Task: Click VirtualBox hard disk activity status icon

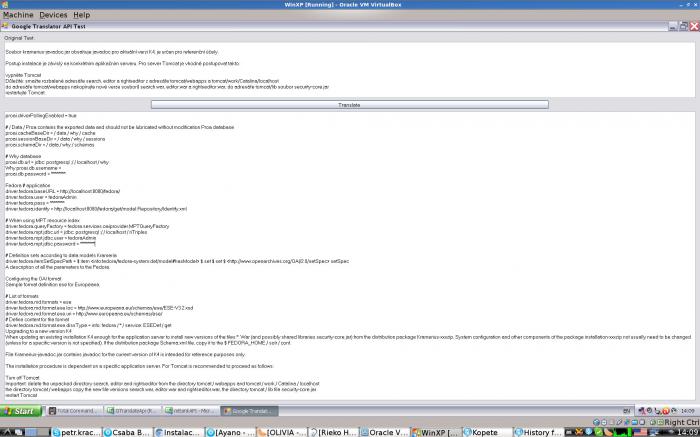Action: tap(596, 422)
